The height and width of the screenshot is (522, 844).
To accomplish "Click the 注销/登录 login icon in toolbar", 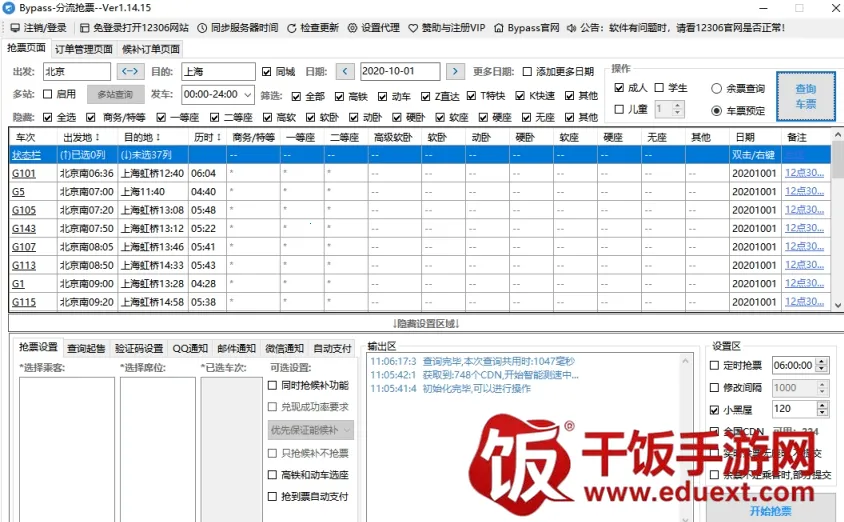I will [13, 28].
